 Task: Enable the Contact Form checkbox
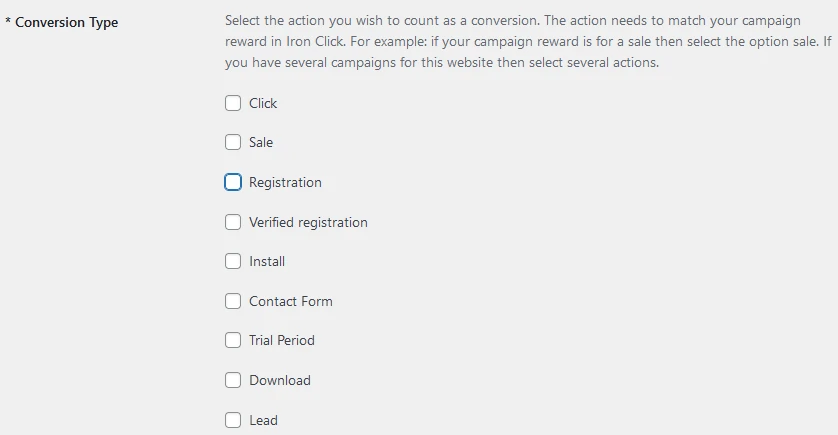[233, 301]
